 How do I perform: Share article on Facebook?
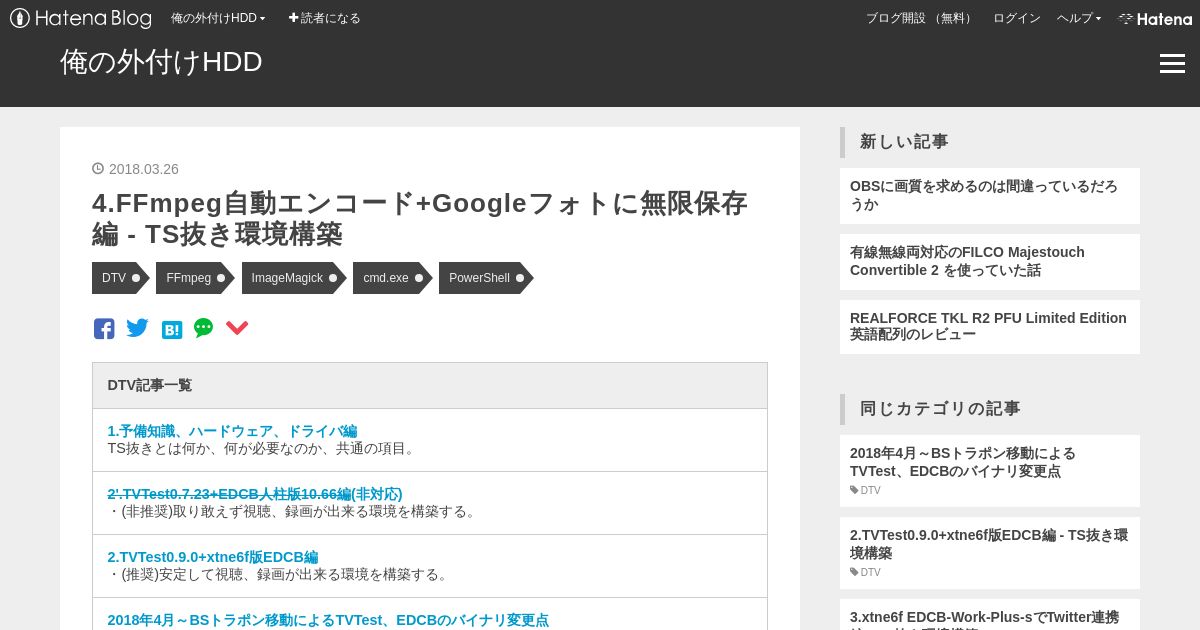click(x=104, y=329)
